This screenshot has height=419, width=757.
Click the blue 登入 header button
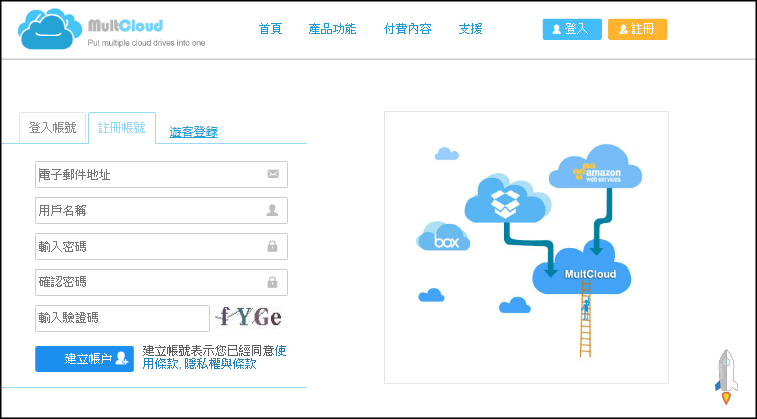572,29
